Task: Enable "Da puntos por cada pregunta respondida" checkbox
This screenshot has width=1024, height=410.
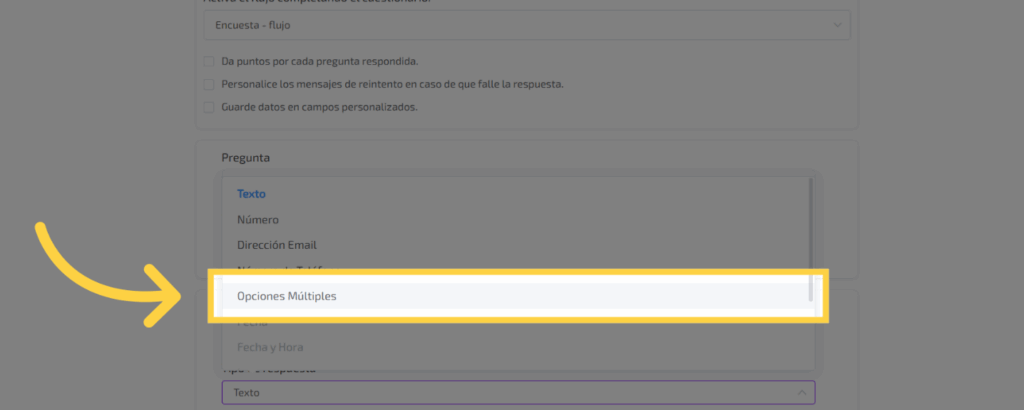Action: [x=209, y=62]
